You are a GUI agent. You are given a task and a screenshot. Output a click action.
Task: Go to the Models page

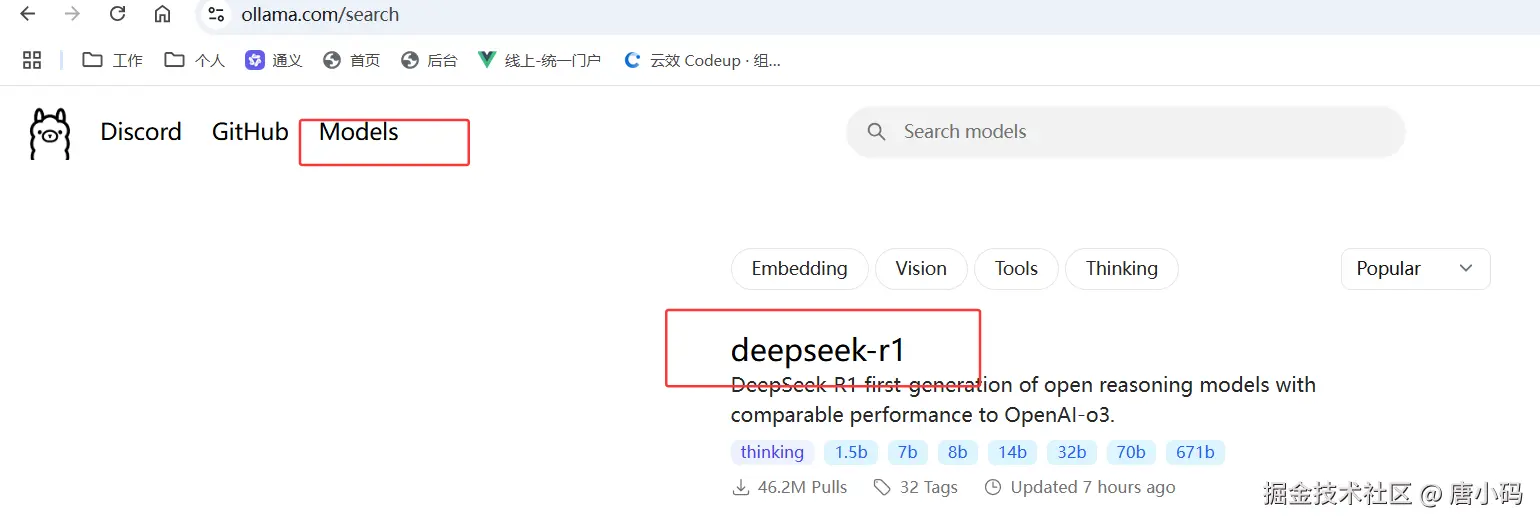[x=359, y=132]
